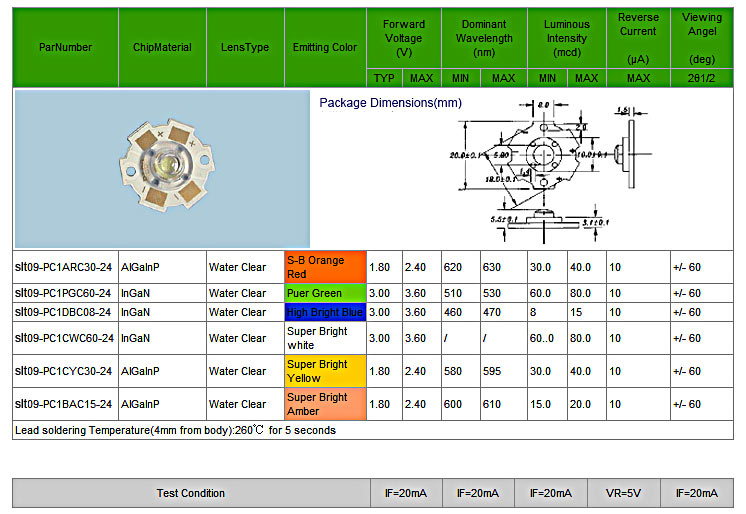Click AlGaInP in the slt09-PC1ARC30-24 row
This screenshot has height=514, width=746.
tap(140, 267)
